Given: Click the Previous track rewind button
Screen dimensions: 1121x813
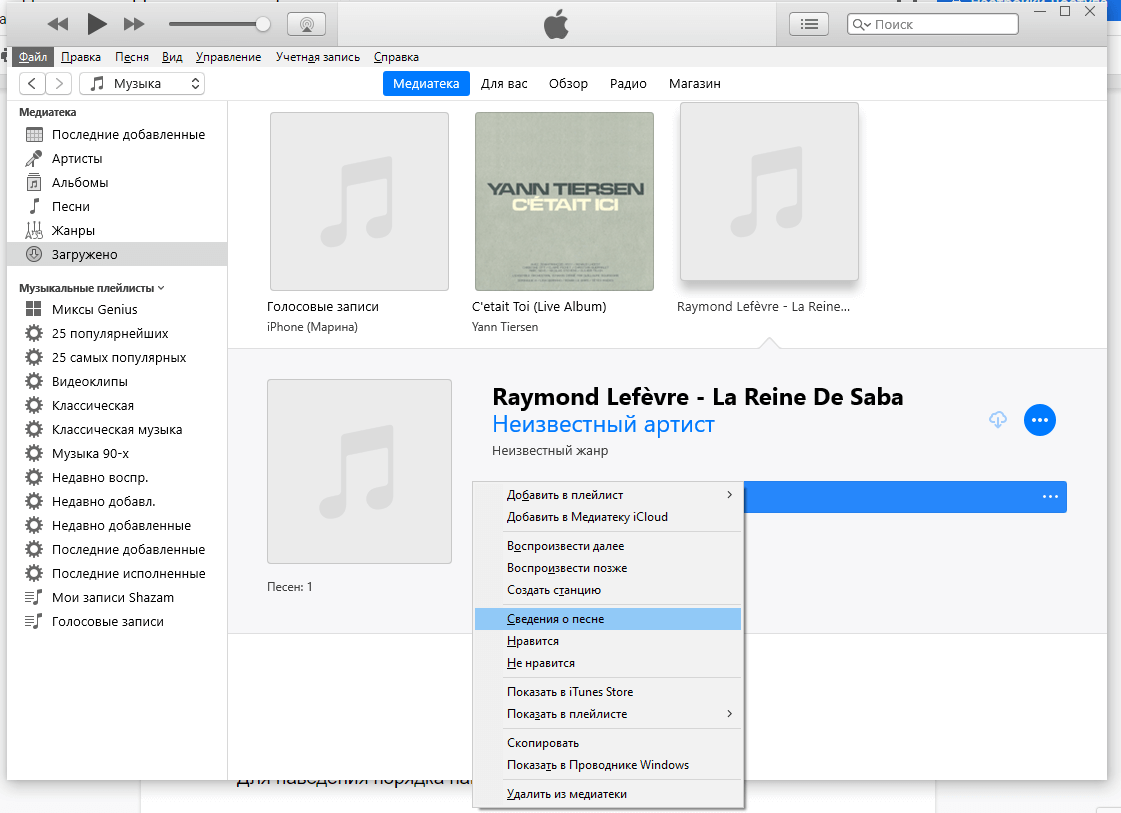Looking at the screenshot, I should click(58, 24).
